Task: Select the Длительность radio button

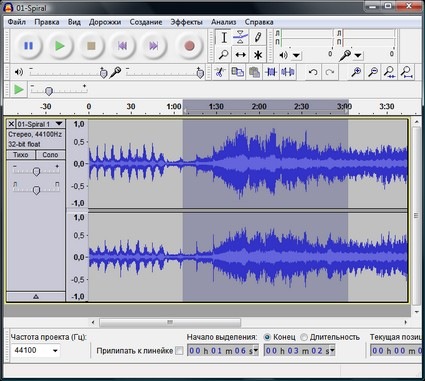Action: (x=304, y=337)
